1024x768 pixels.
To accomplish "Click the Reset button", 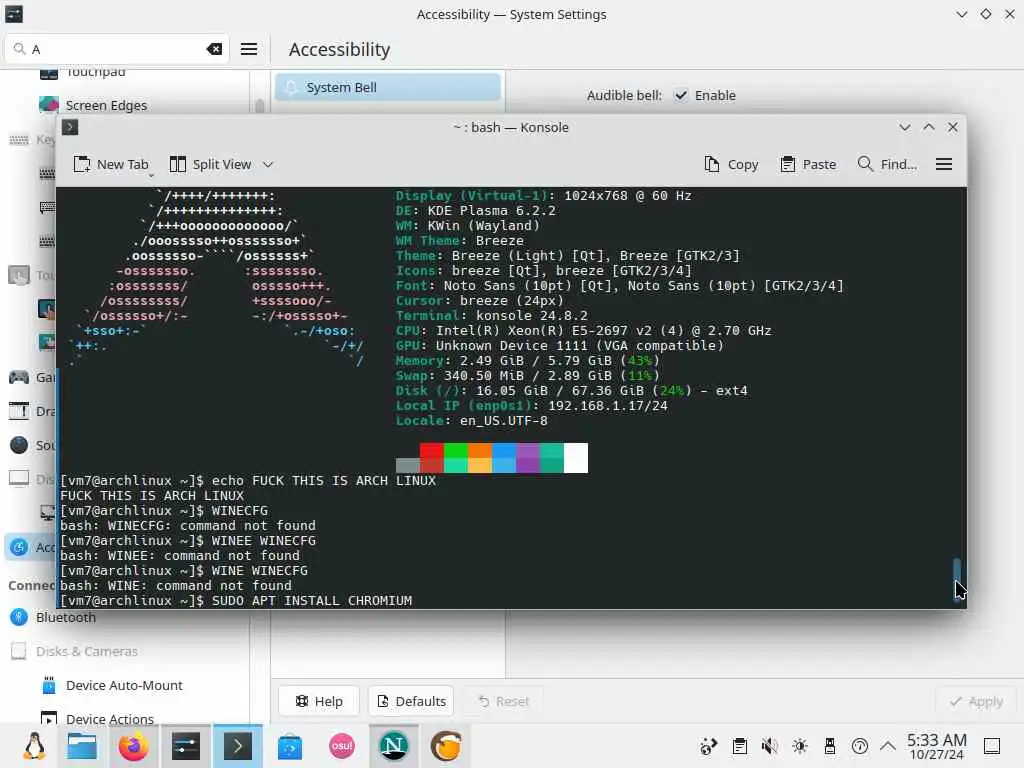I will [504, 701].
